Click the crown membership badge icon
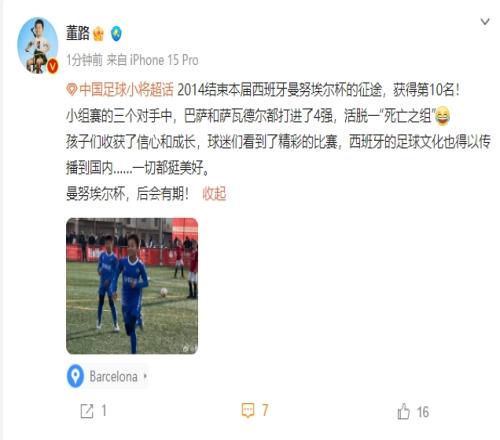 [98, 34]
